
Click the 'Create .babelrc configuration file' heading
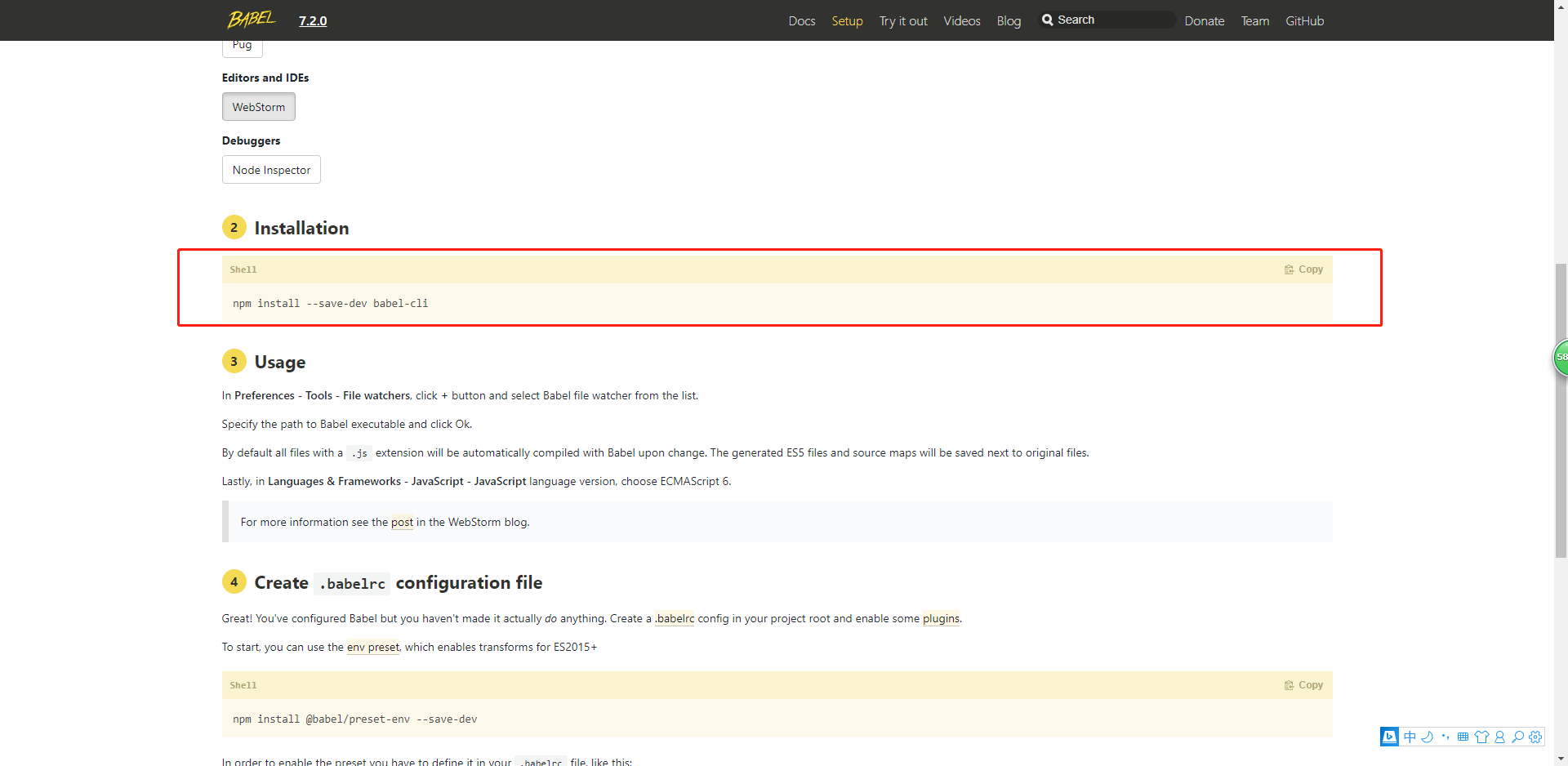[399, 582]
